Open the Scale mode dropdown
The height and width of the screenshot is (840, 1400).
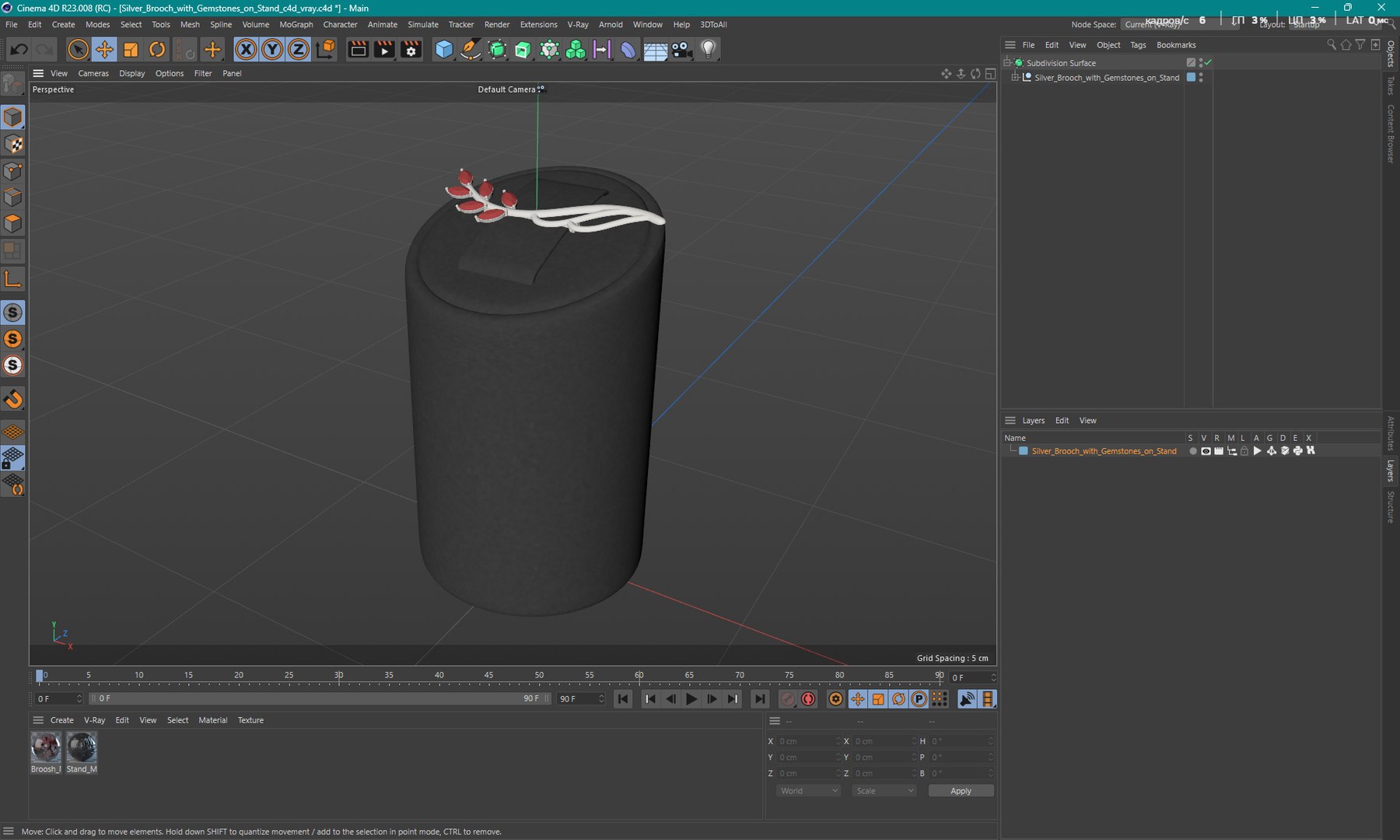tap(884, 791)
